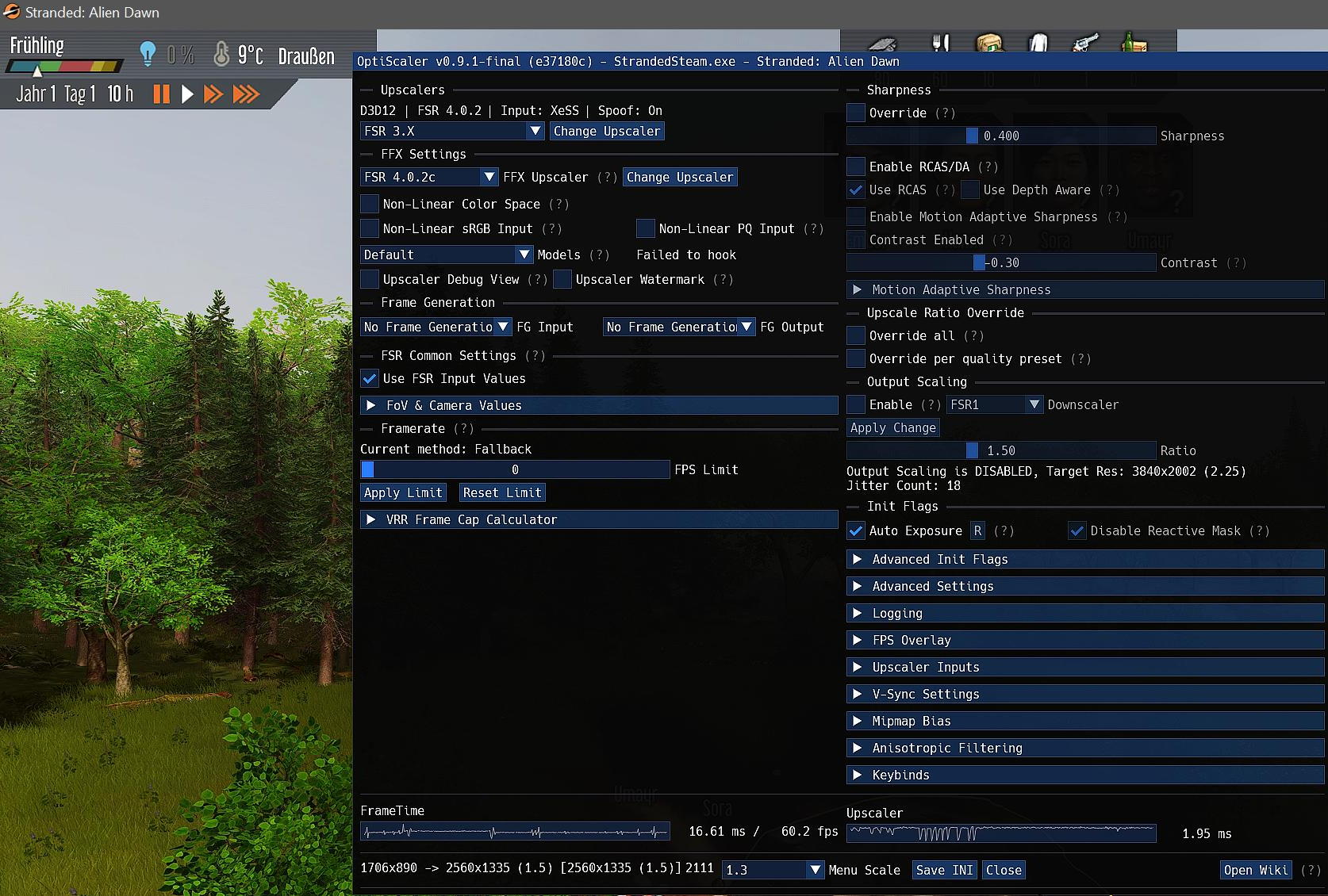Image resolution: width=1328 pixels, height=896 pixels.
Task: Show help (?) for Override all
Action: [973, 335]
